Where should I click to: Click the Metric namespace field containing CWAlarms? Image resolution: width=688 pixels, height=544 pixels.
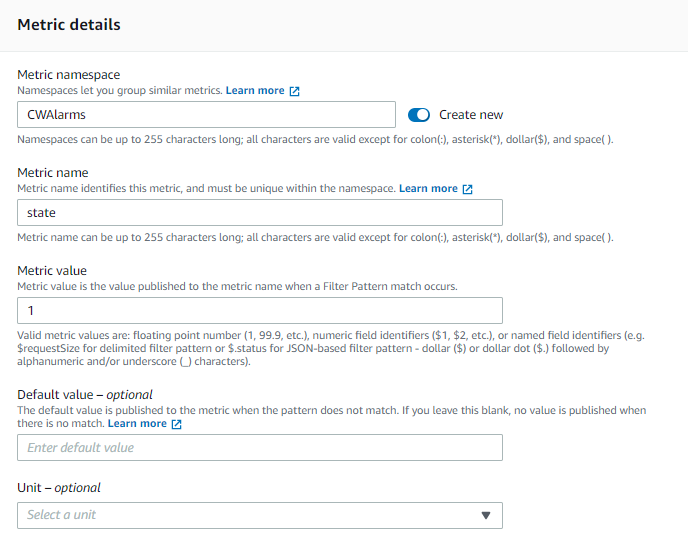(207, 115)
